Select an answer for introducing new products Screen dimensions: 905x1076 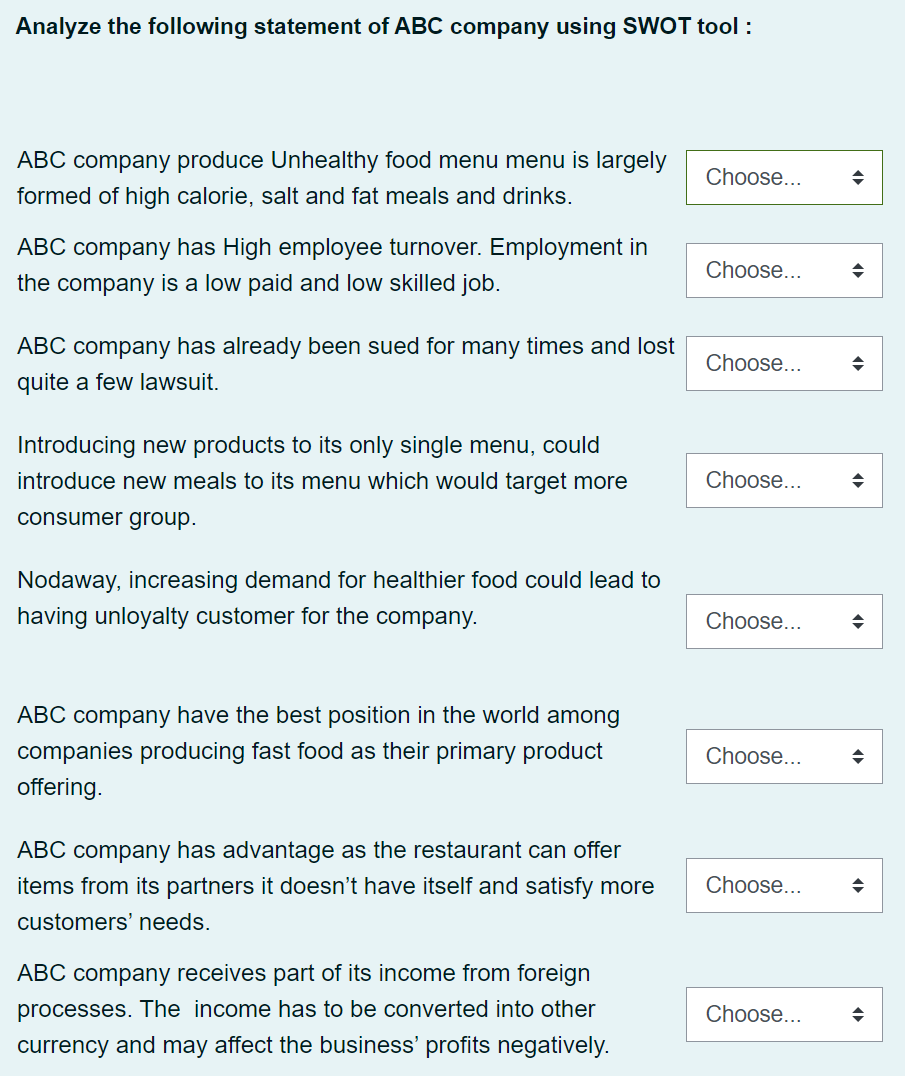783,481
